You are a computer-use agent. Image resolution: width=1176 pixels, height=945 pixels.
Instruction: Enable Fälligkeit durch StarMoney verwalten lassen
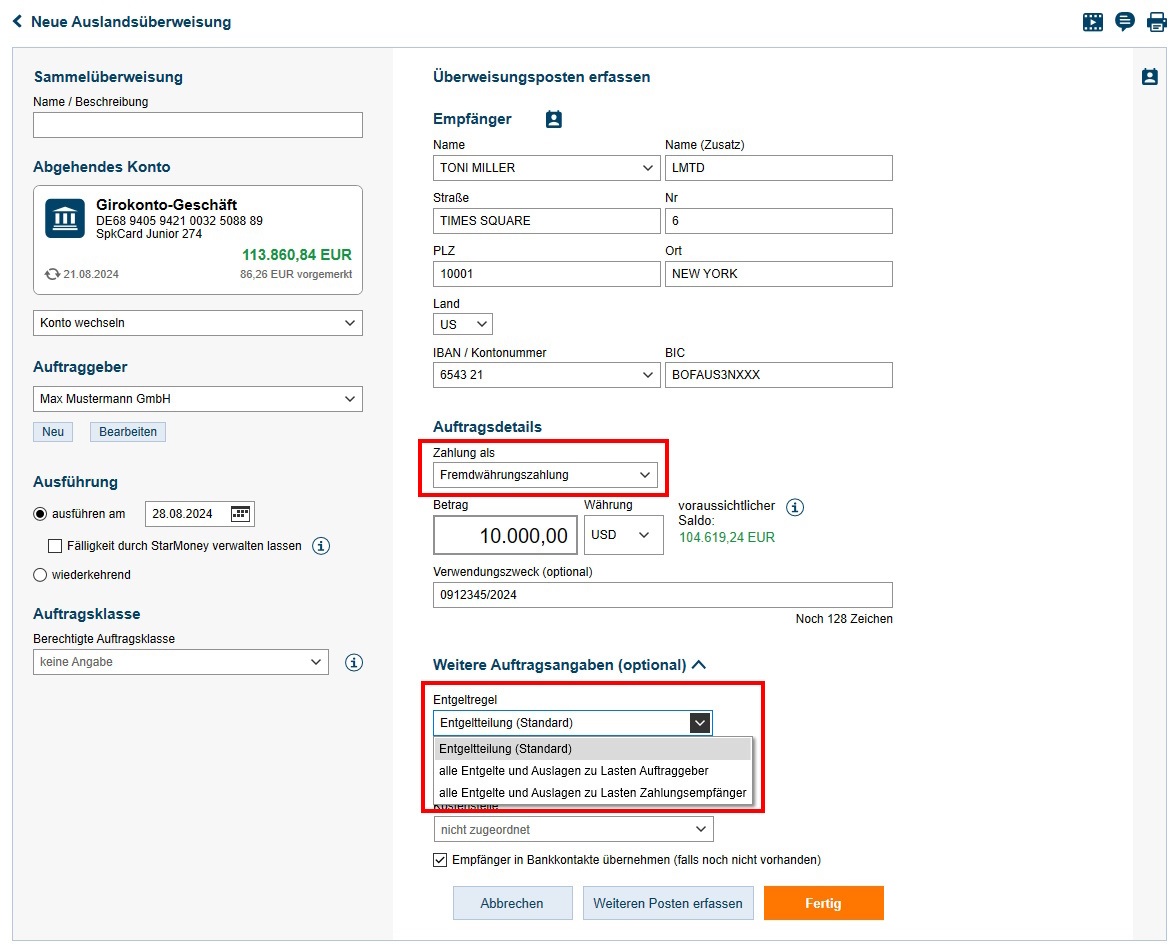pos(55,546)
